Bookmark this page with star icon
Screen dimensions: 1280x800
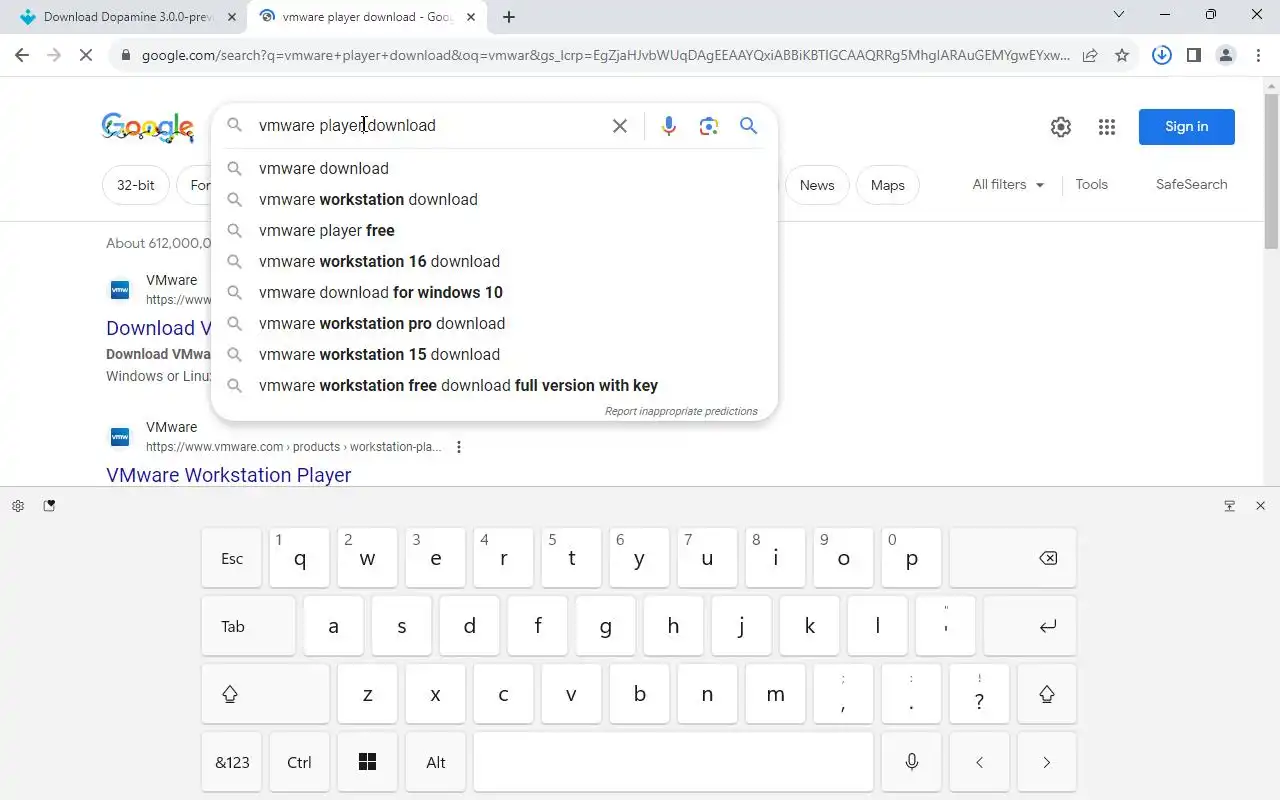(x=1122, y=55)
